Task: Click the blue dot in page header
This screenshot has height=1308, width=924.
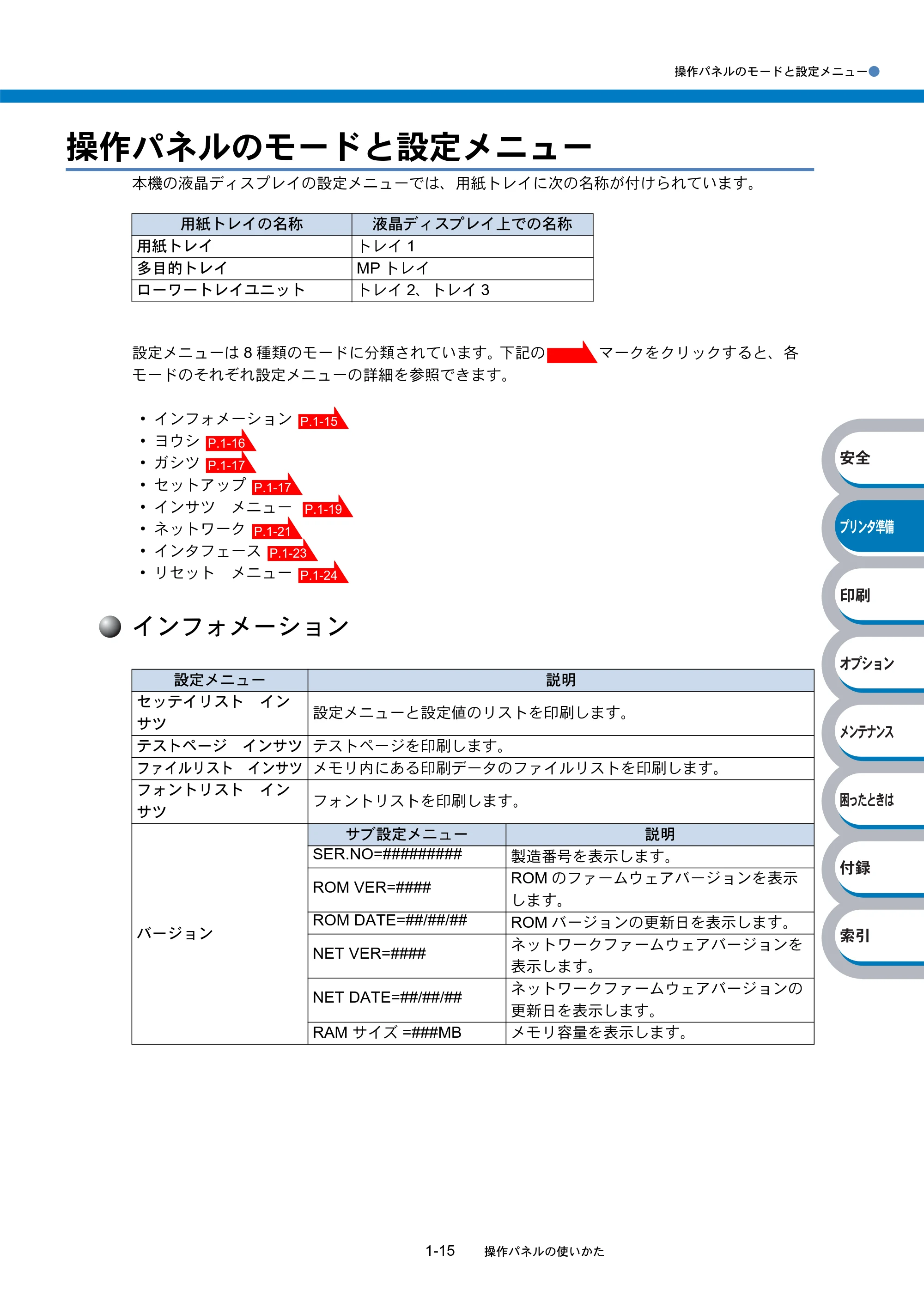Action: coord(874,71)
